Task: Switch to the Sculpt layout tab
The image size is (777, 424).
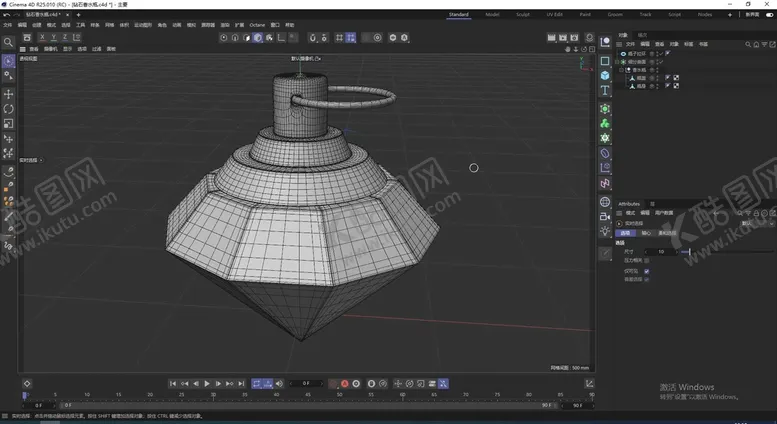Action: point(523,15)
